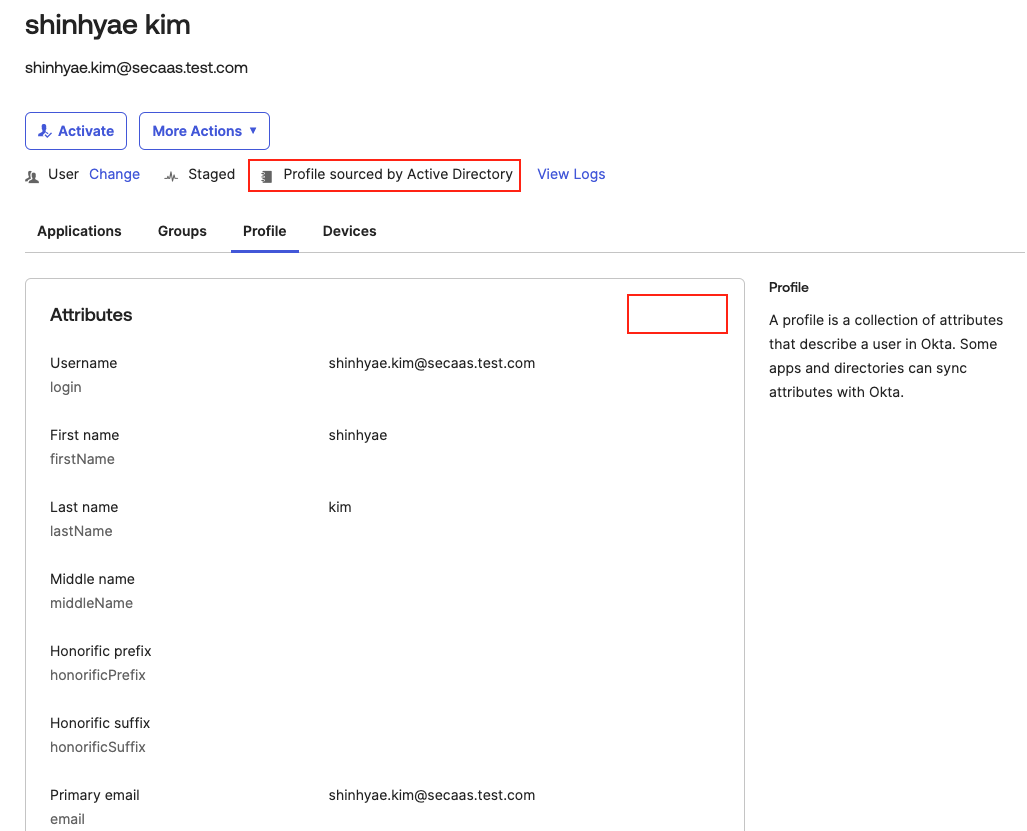Click the Change link beside User
The width and height of the screenshot is (1027, 831).
point(114,174)
